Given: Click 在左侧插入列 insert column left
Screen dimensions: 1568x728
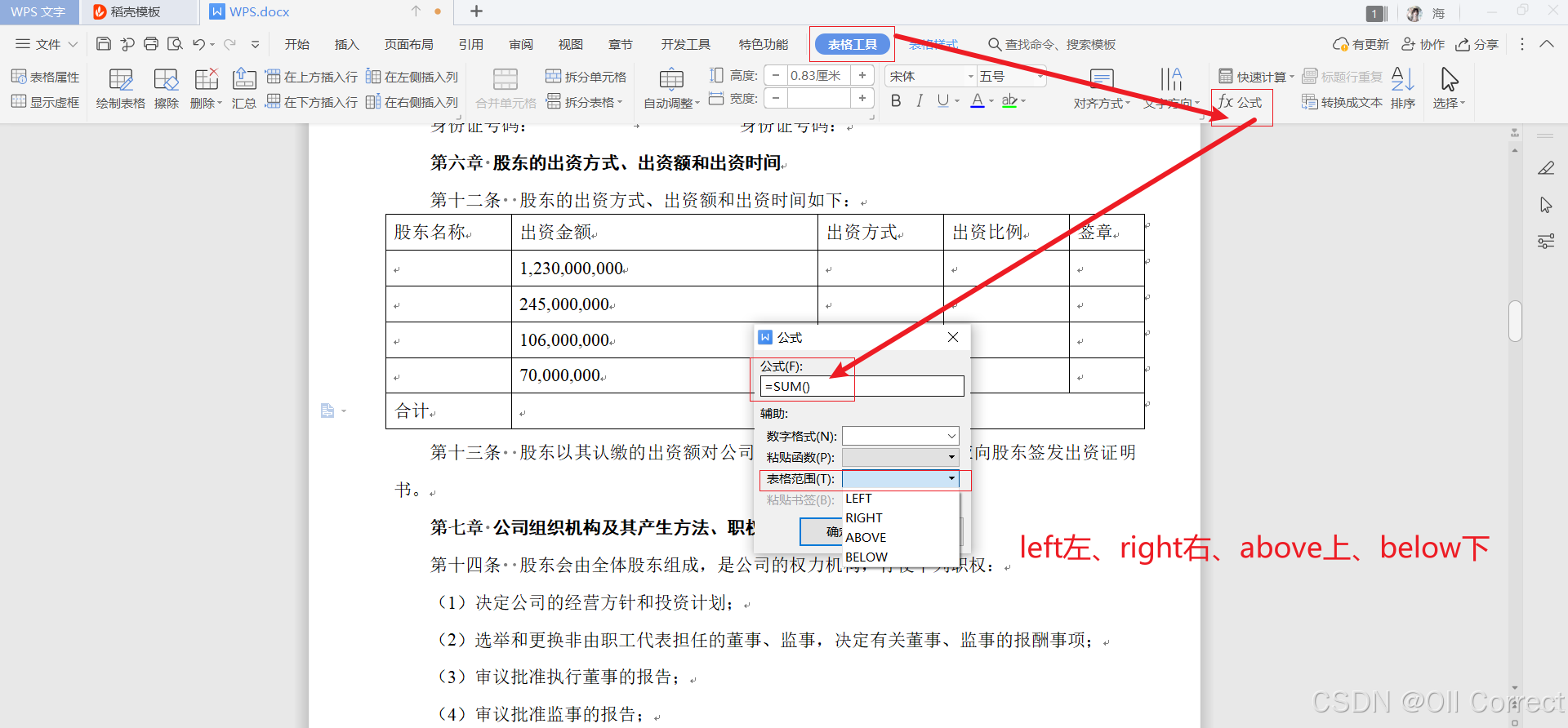Looking at the screenshot, I should click(x=412, y=77).
